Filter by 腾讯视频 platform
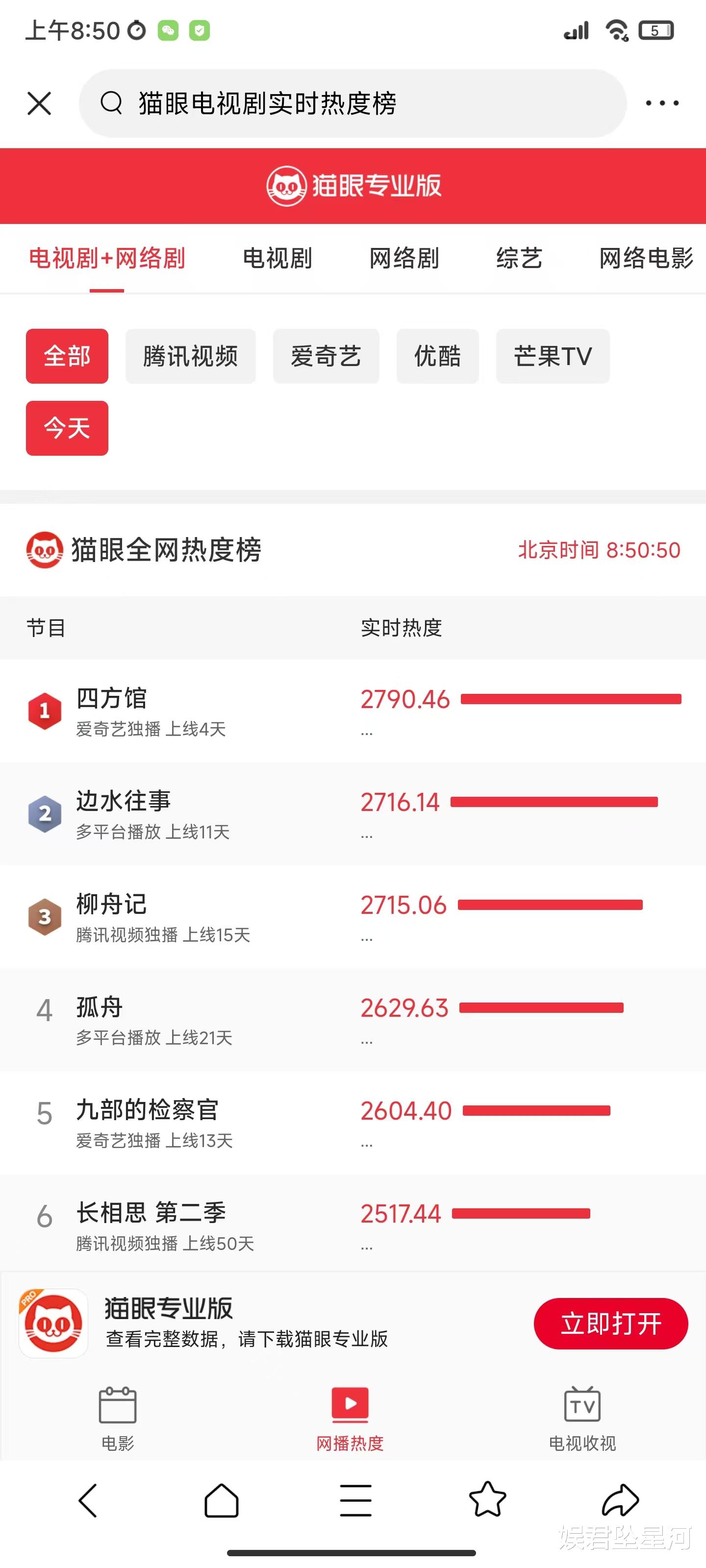The image size is (706, 1568). (x=190, y=356)
